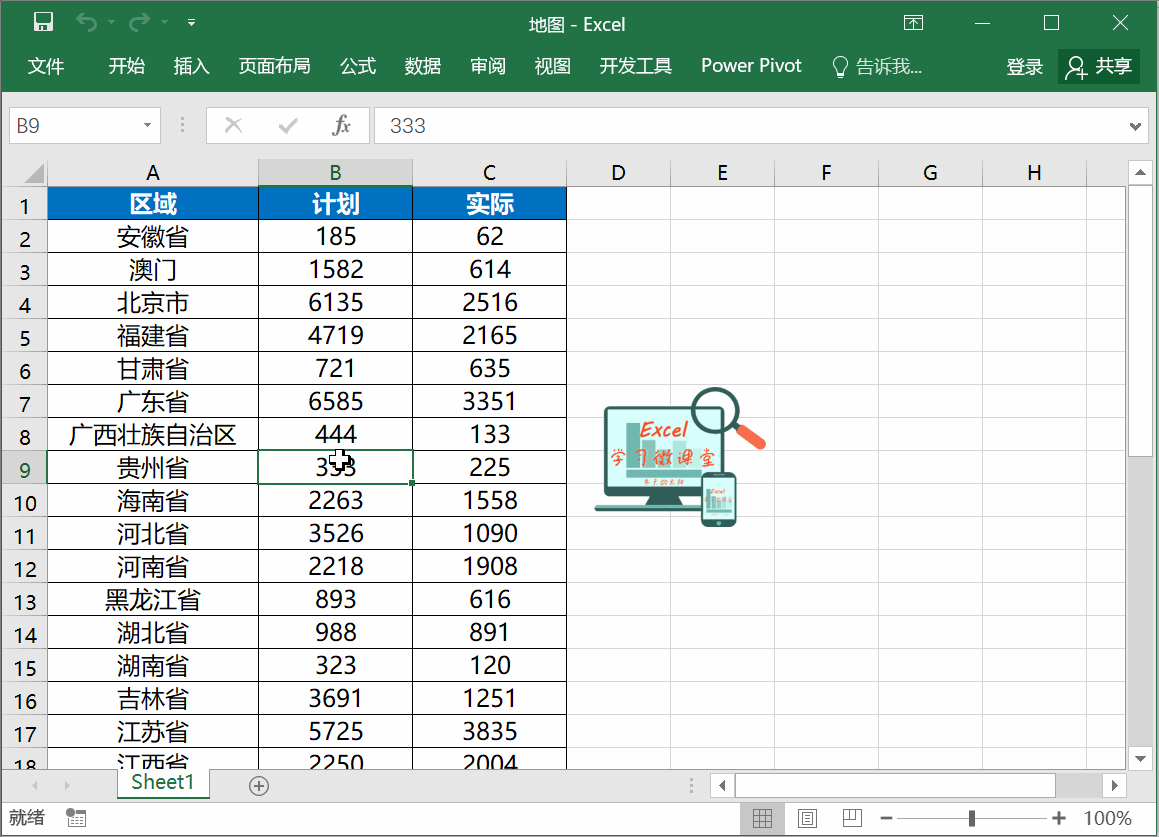Switch to the 视图 ribbon tab
Image resolution: width=1159 pixels, height=837 pixels.
[x=553, y=67]
